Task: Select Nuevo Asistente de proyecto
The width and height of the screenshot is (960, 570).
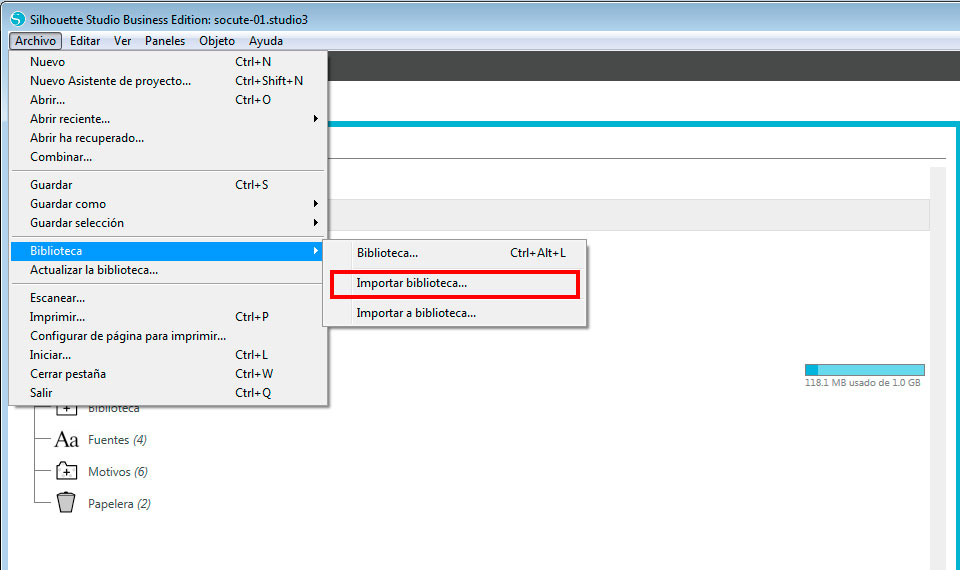Action: (x=168, y=81)
